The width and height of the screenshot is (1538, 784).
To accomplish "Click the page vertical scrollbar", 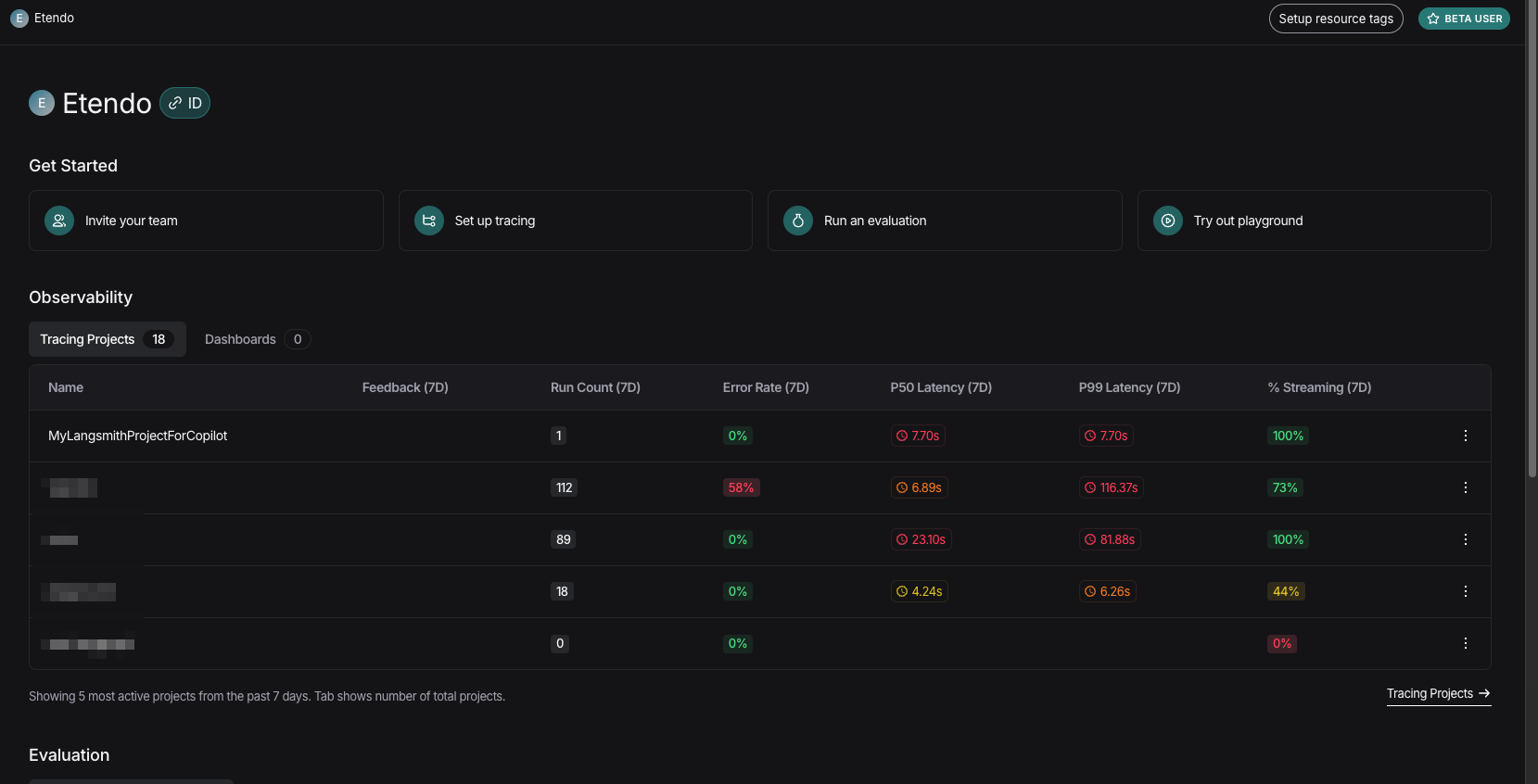I will coord(1532,241).
